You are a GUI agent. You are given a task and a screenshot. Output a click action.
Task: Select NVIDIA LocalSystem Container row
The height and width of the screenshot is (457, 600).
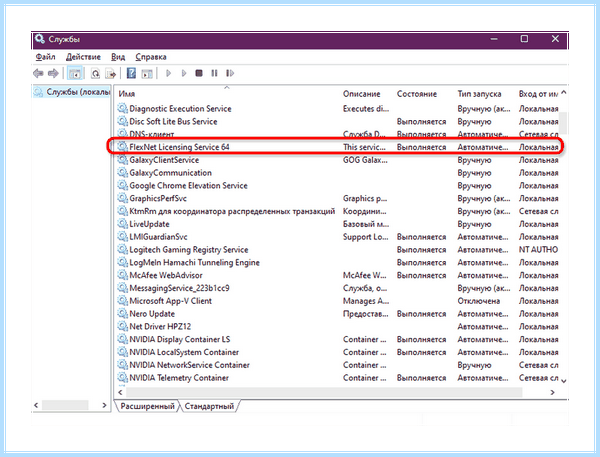click(338, 352)
